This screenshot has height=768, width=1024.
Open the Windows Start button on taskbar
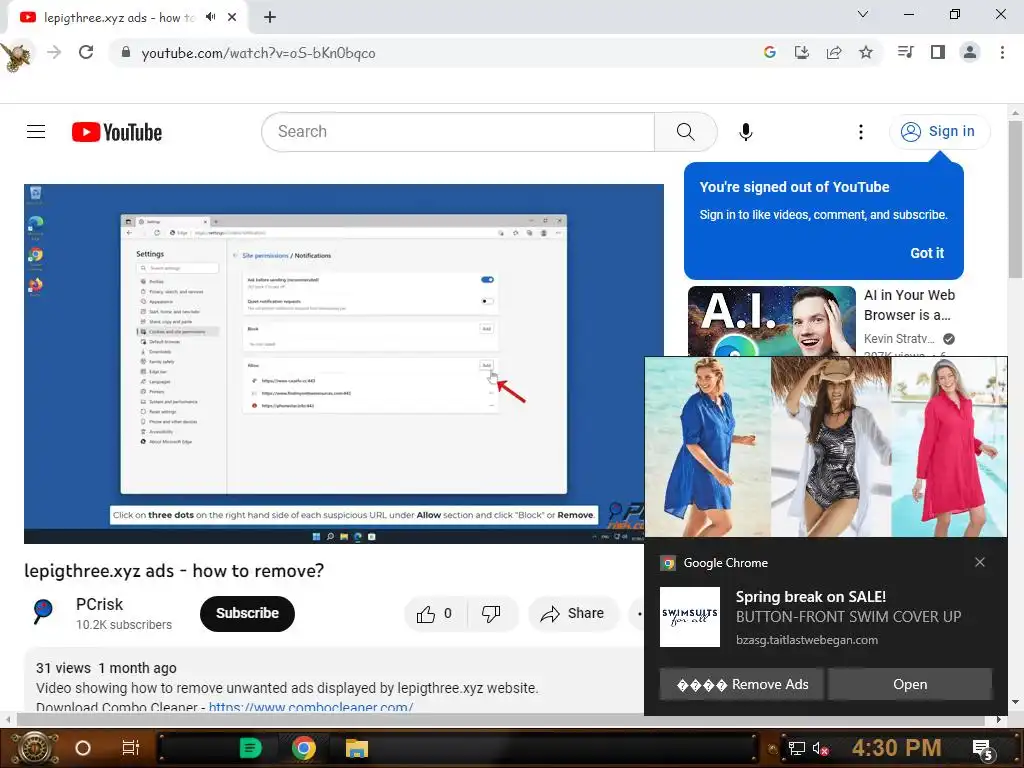click(x=35, y=748)
